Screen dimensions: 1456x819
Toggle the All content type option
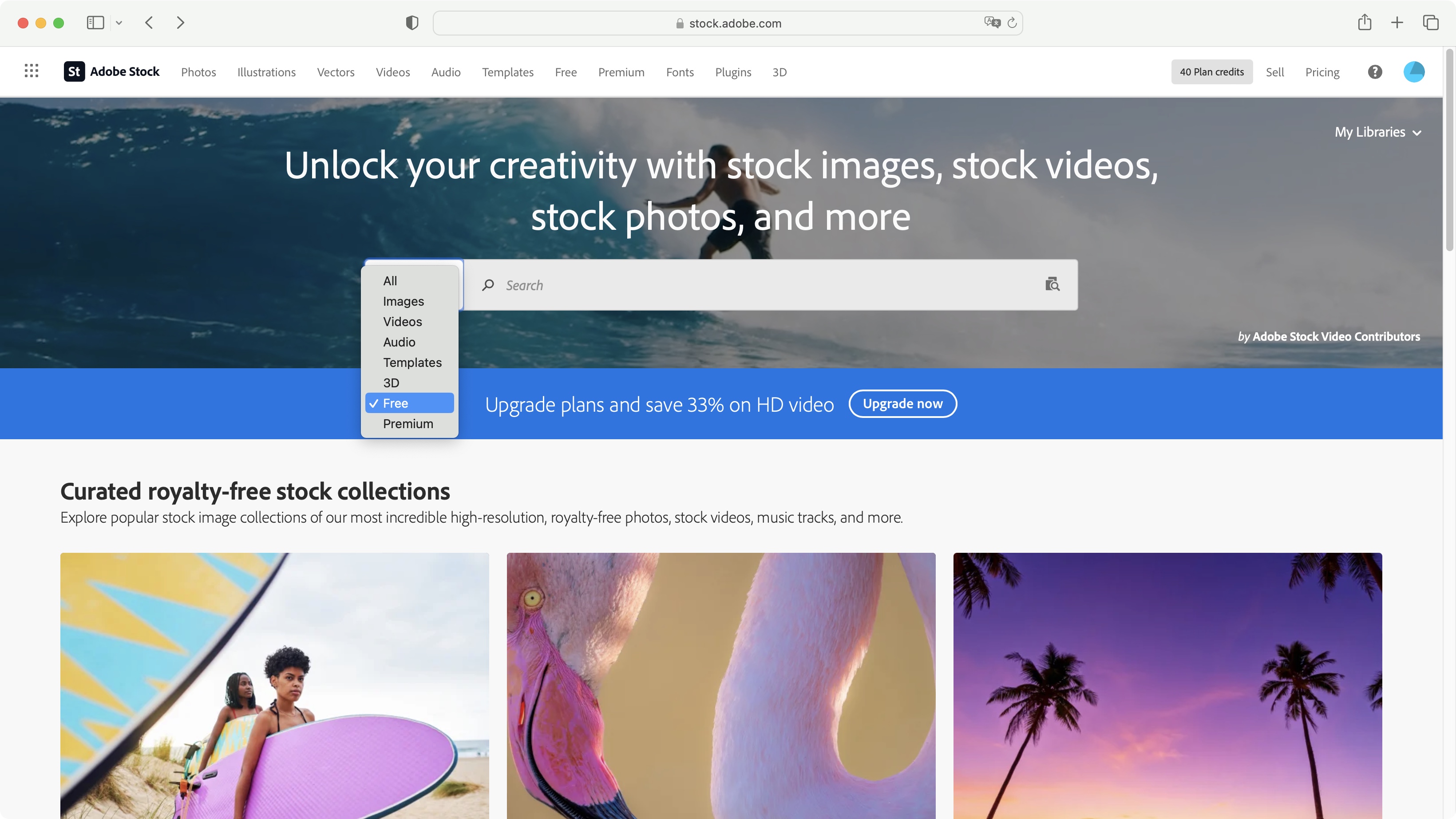coord(390,281)
